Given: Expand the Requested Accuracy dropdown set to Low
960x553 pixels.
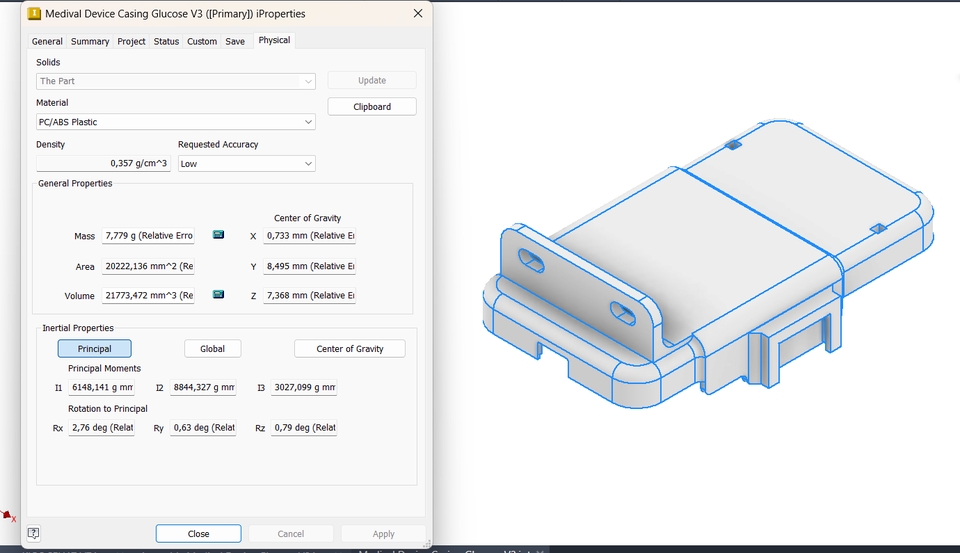Looking at the screenshot, I should (247, 164).
